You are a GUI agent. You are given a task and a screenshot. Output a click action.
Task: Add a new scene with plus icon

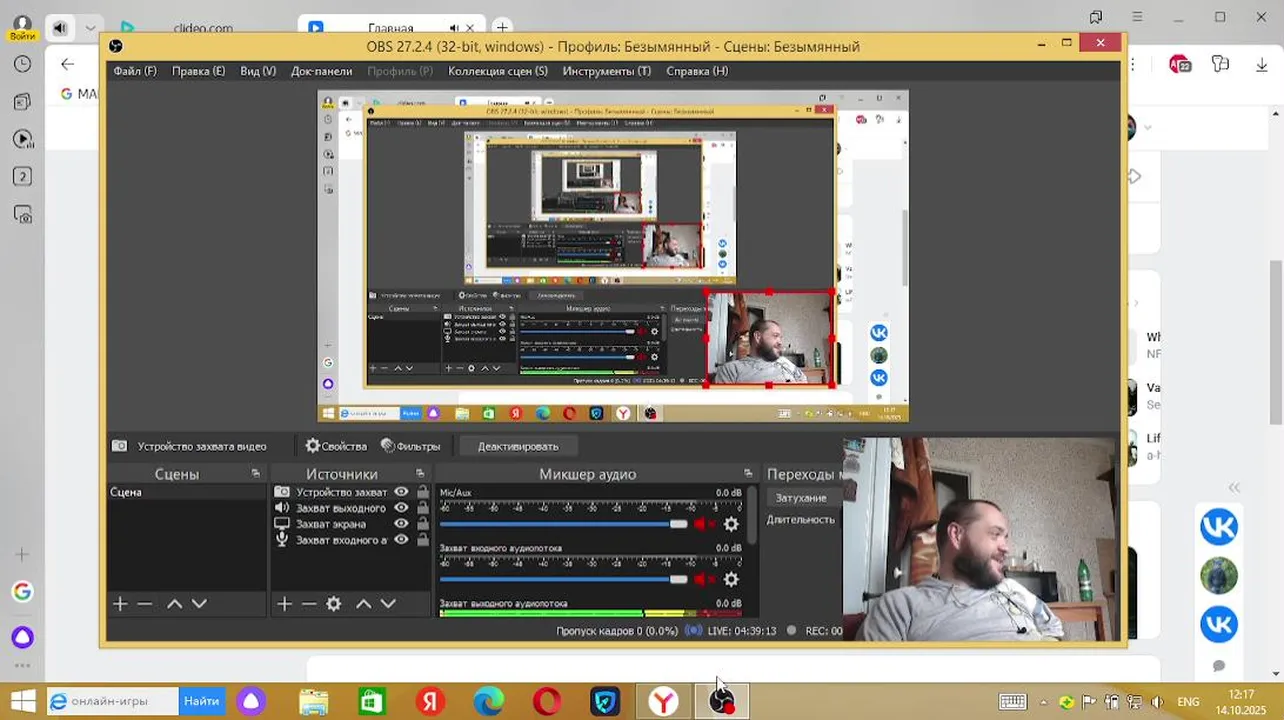(x=120, y=603)
